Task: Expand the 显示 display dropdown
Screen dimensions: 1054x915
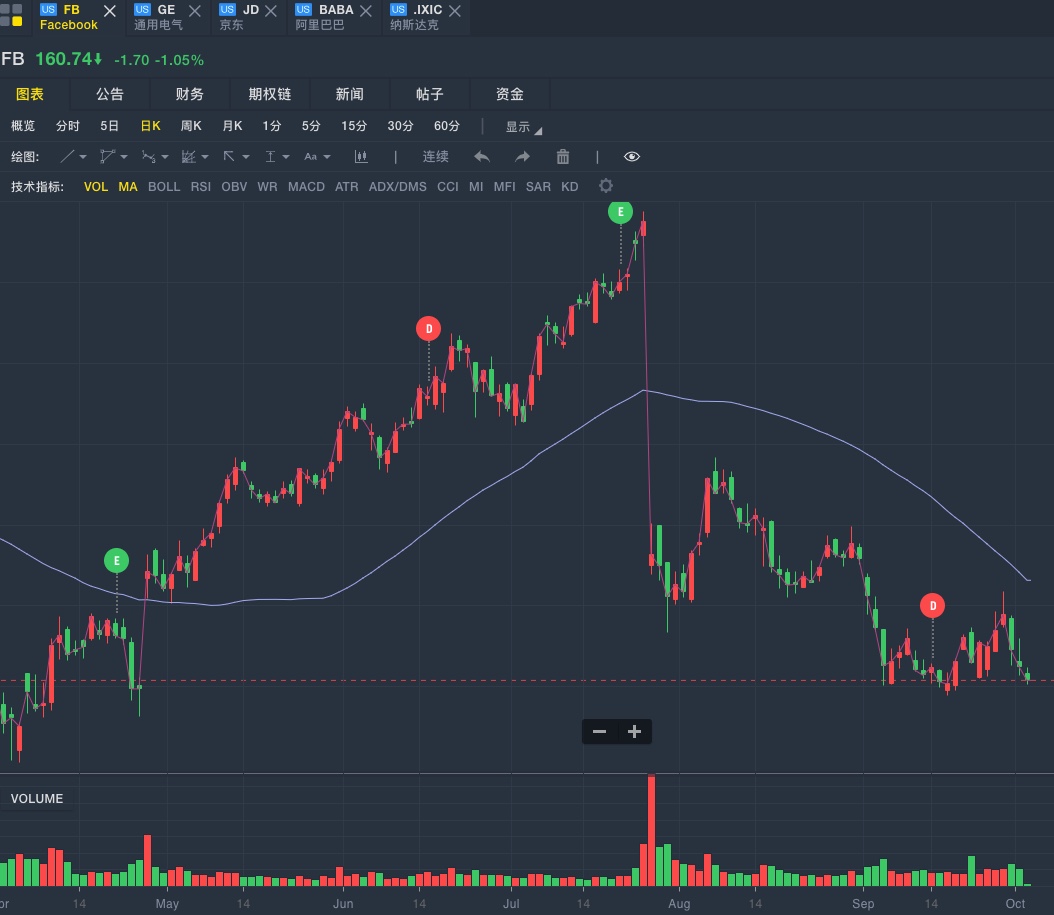Action: 523,127
